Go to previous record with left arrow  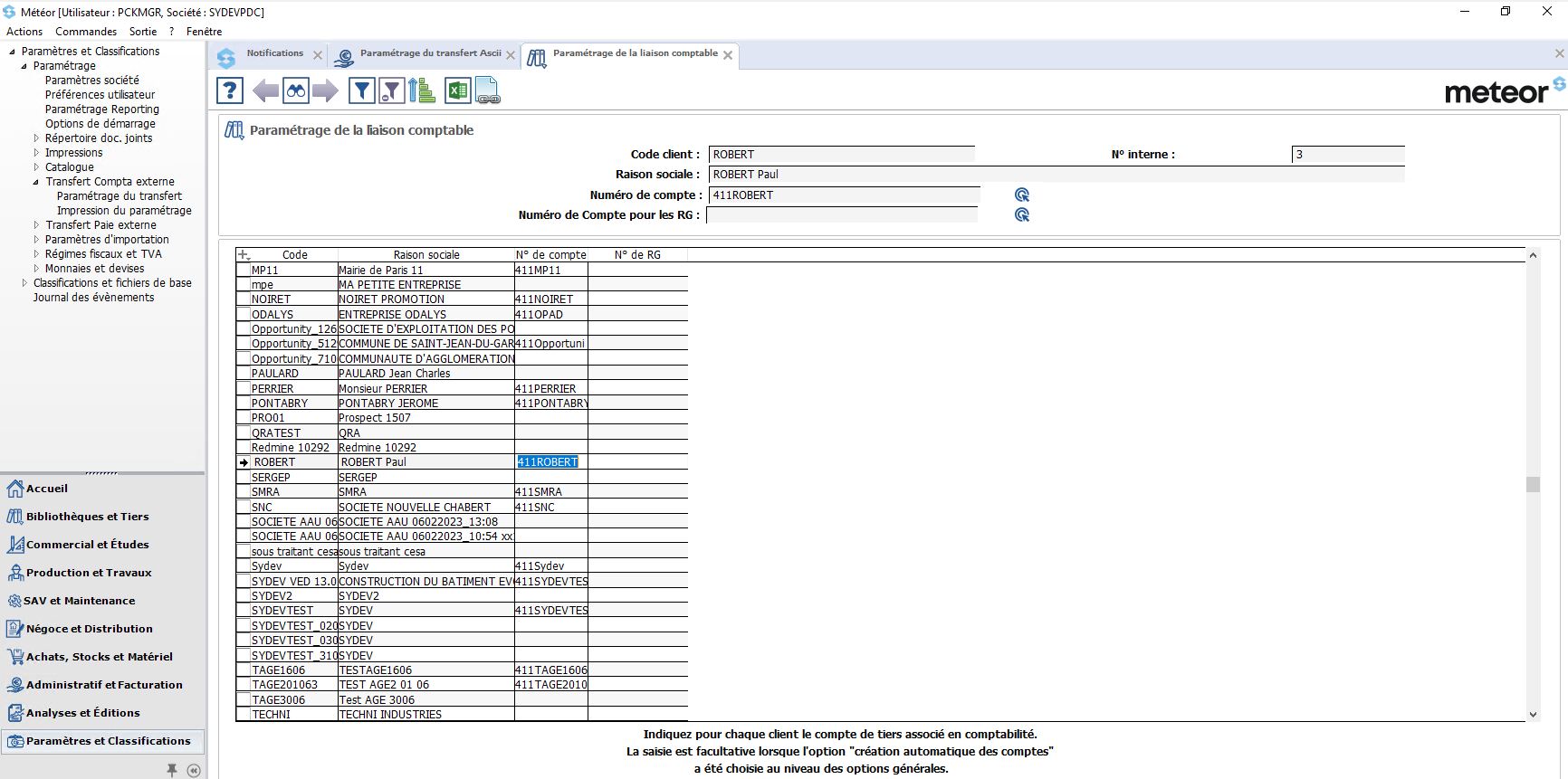[266, 90]
